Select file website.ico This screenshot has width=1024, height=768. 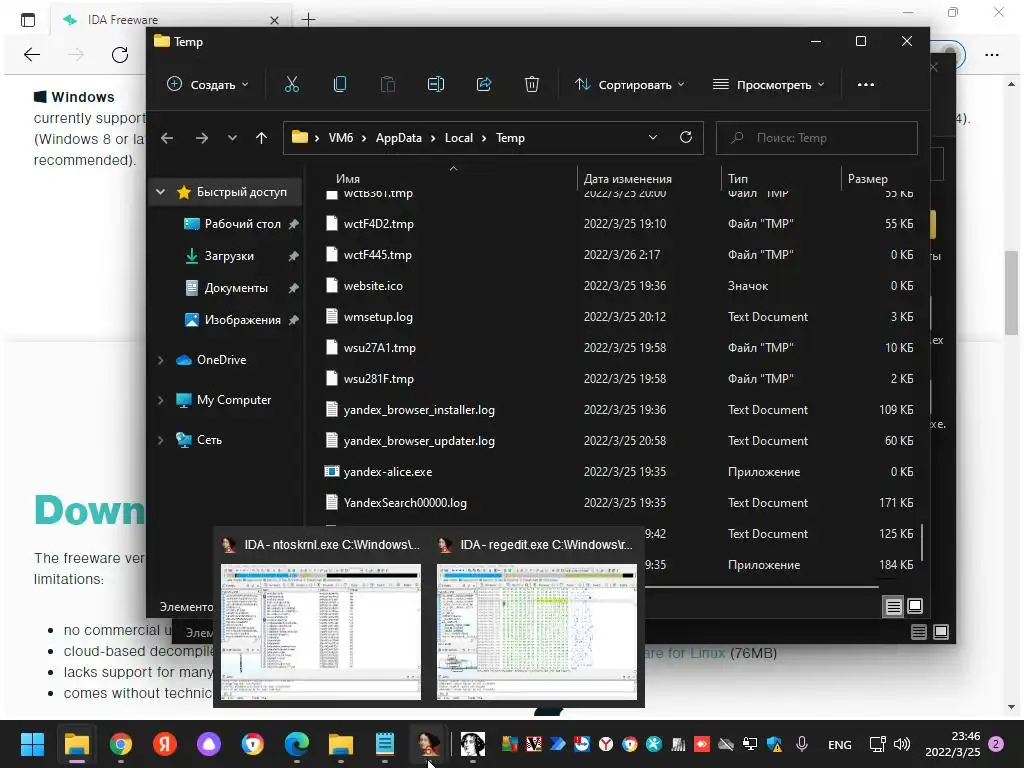point(373,286)
